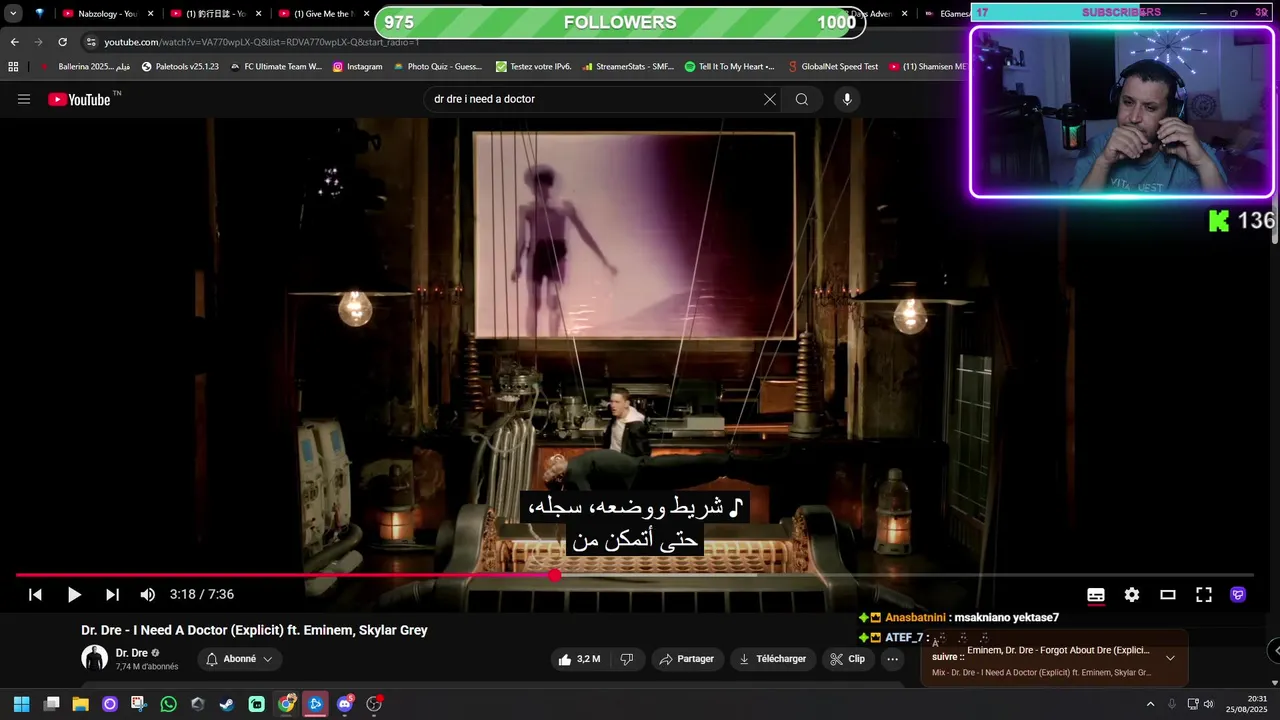Open the Ballerina 2025 bookmark

[84, 67]
